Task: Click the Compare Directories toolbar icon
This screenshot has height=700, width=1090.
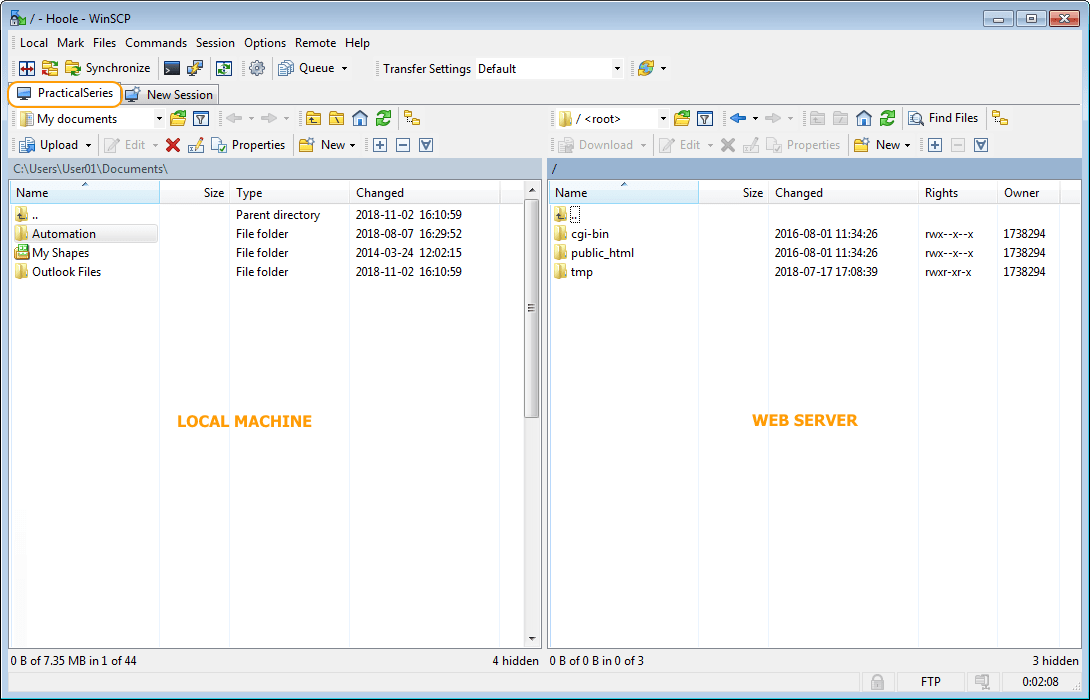Action: tap(27, 68)
